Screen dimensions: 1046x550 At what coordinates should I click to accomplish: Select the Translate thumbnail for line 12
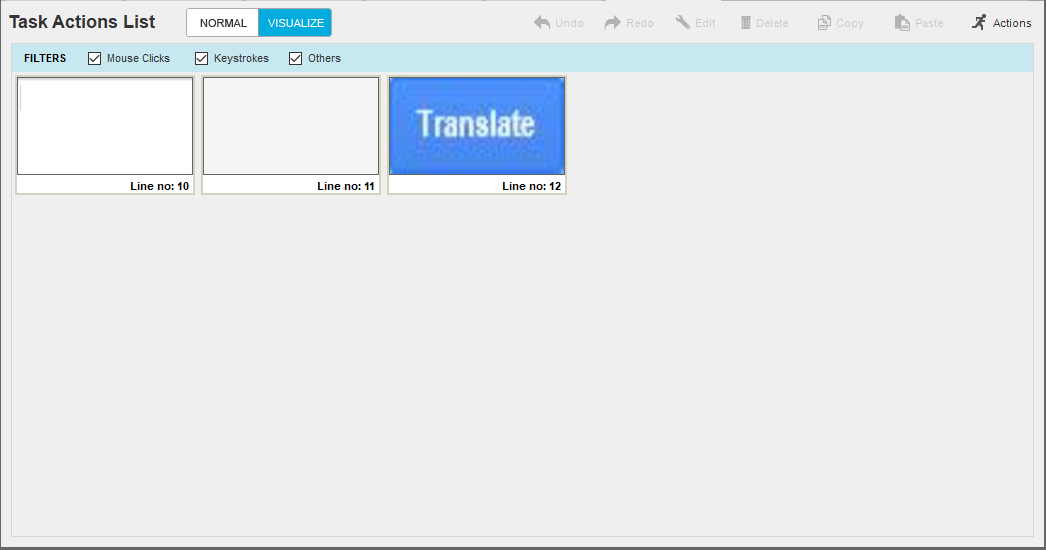477,126
